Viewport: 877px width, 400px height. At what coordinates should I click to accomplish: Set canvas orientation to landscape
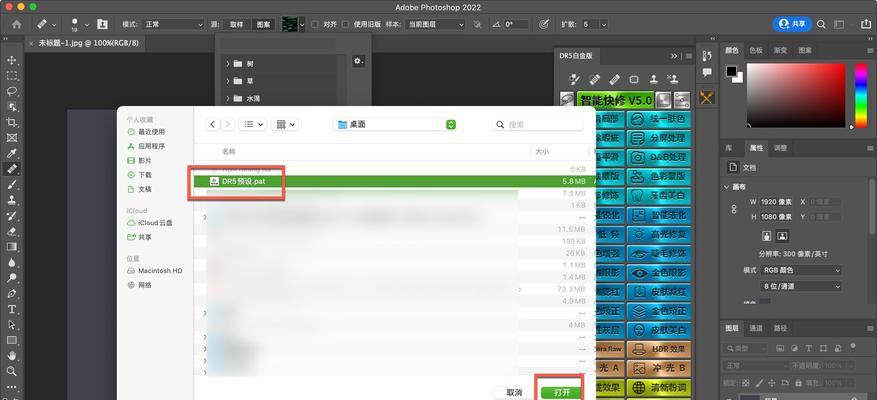(x=782, y=236)
